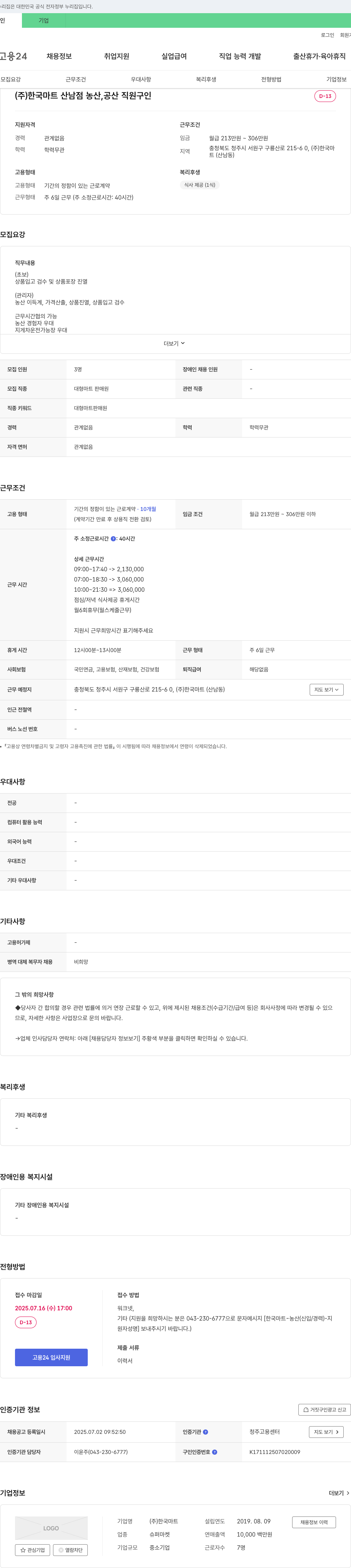Screen dimensions: 351x1568
Task: Open the 실업급여 menu
Action: 174,56
